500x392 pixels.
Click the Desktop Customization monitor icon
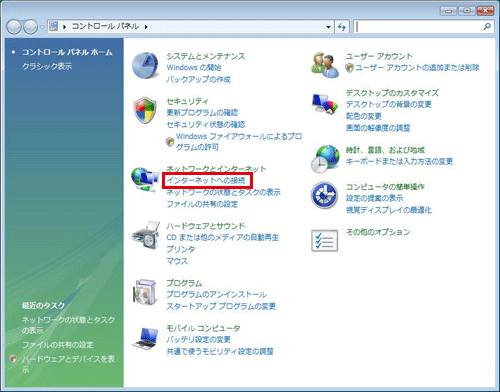pyautogui.click(x=325, y=104)
